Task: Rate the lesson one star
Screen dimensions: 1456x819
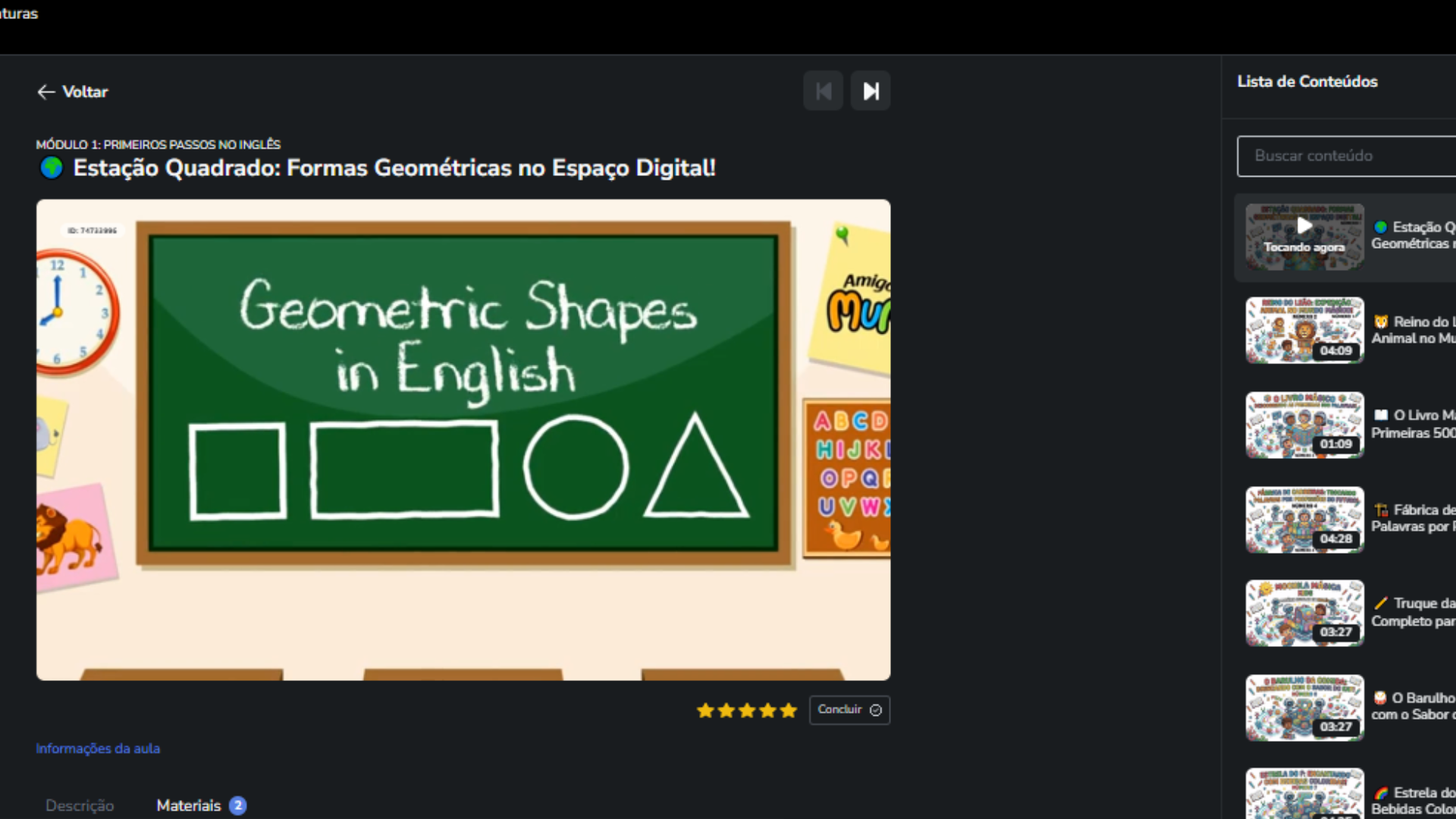Action: pyautogui.click(x=705, y=711)
